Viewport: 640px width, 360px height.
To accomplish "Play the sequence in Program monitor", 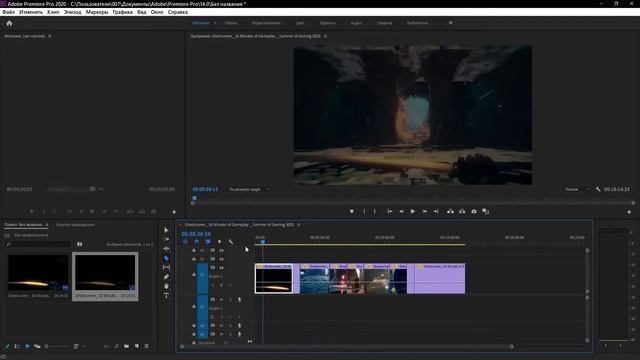I will coord(413,211).
